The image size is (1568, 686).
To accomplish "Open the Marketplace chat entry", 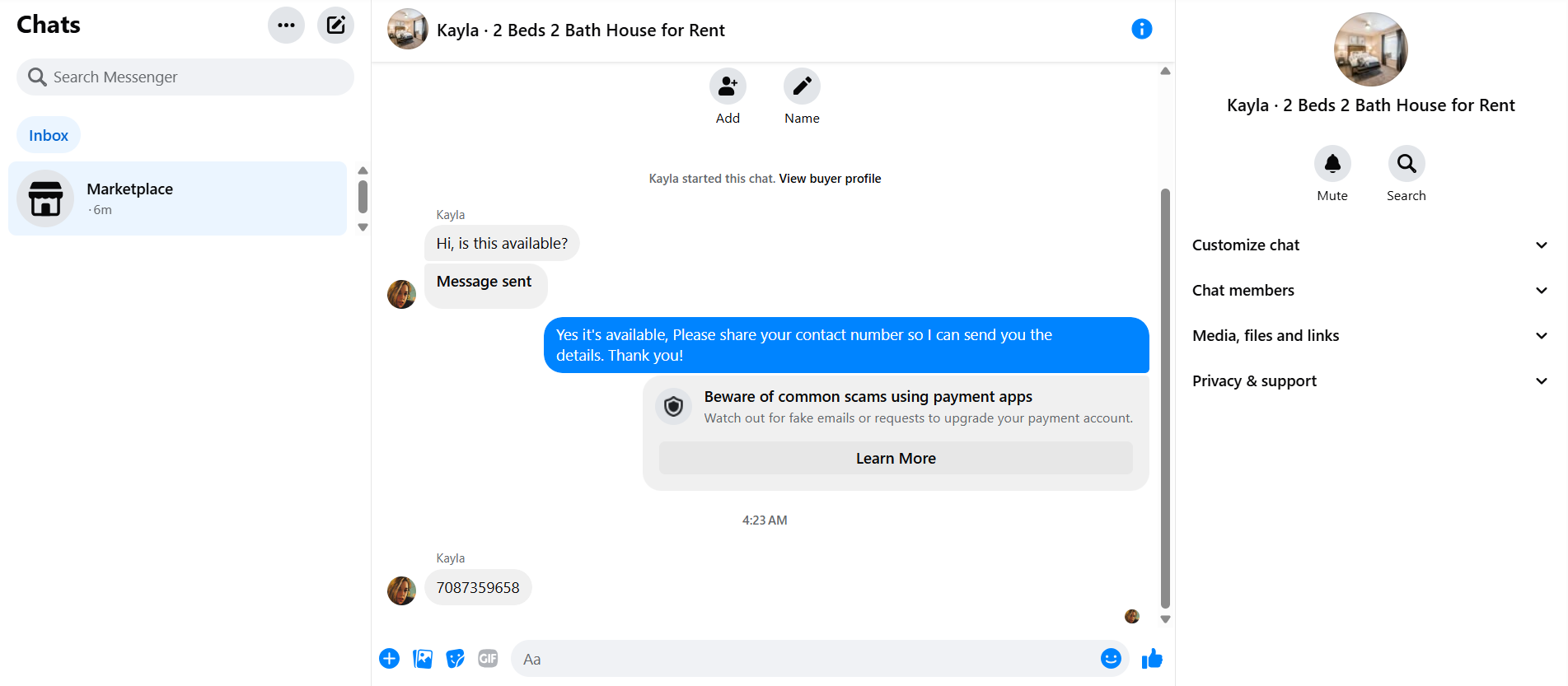I will click(x=178, y=198).
